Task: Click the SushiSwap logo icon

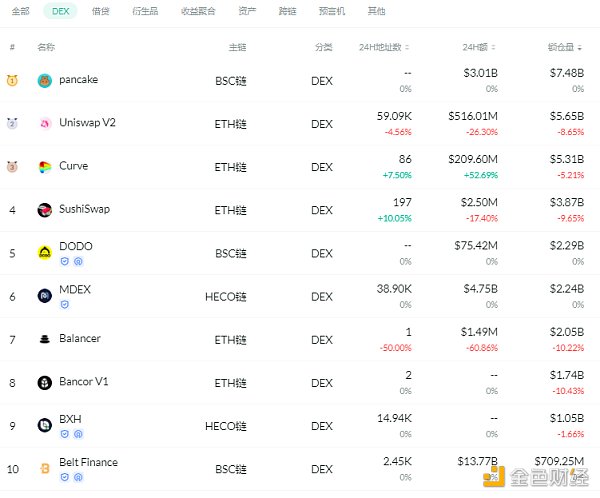Action: (44, 210)
